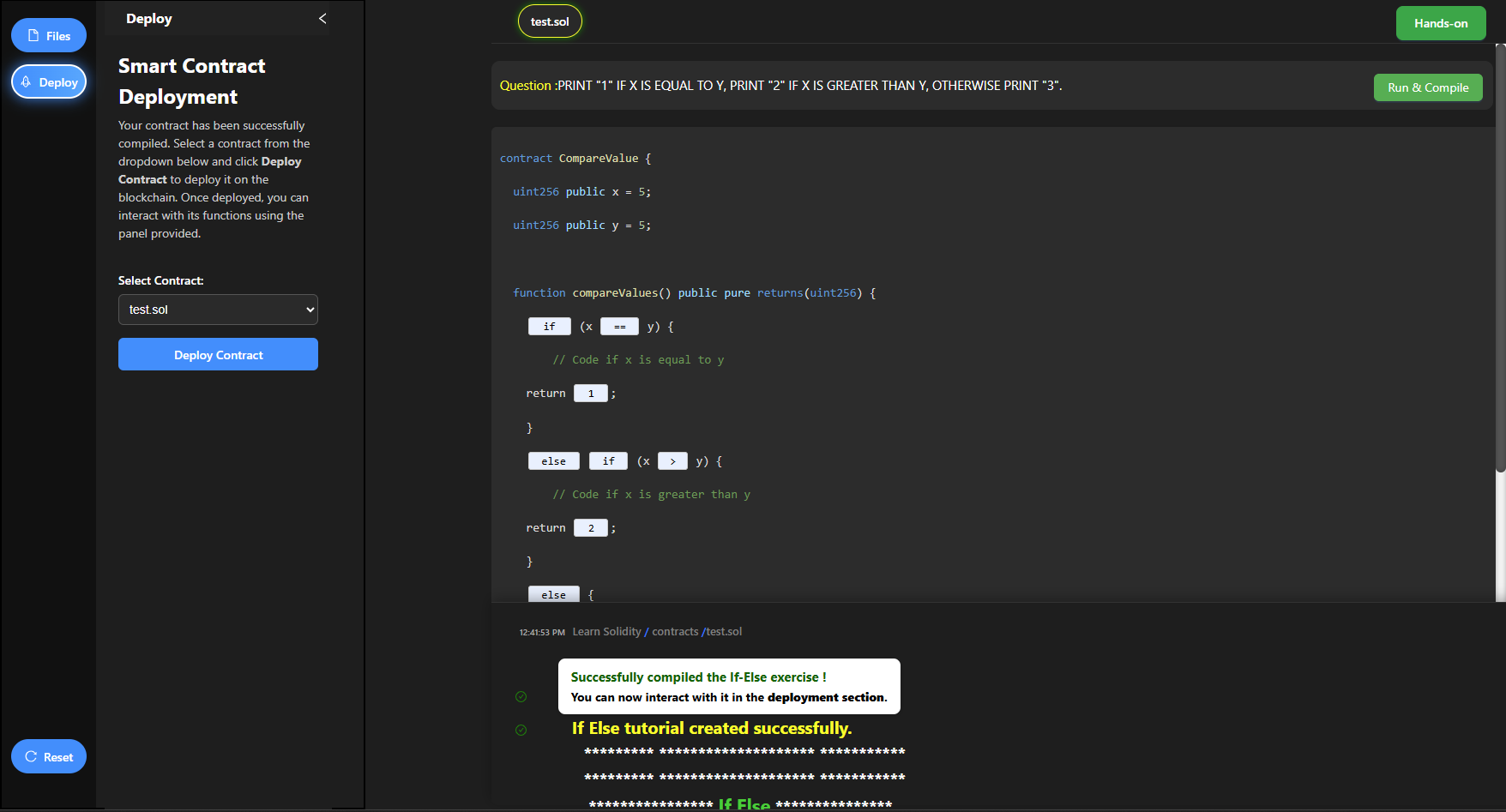Click the second green check icon
This screenshot has height=812, width=1506.
pos(521,730)
